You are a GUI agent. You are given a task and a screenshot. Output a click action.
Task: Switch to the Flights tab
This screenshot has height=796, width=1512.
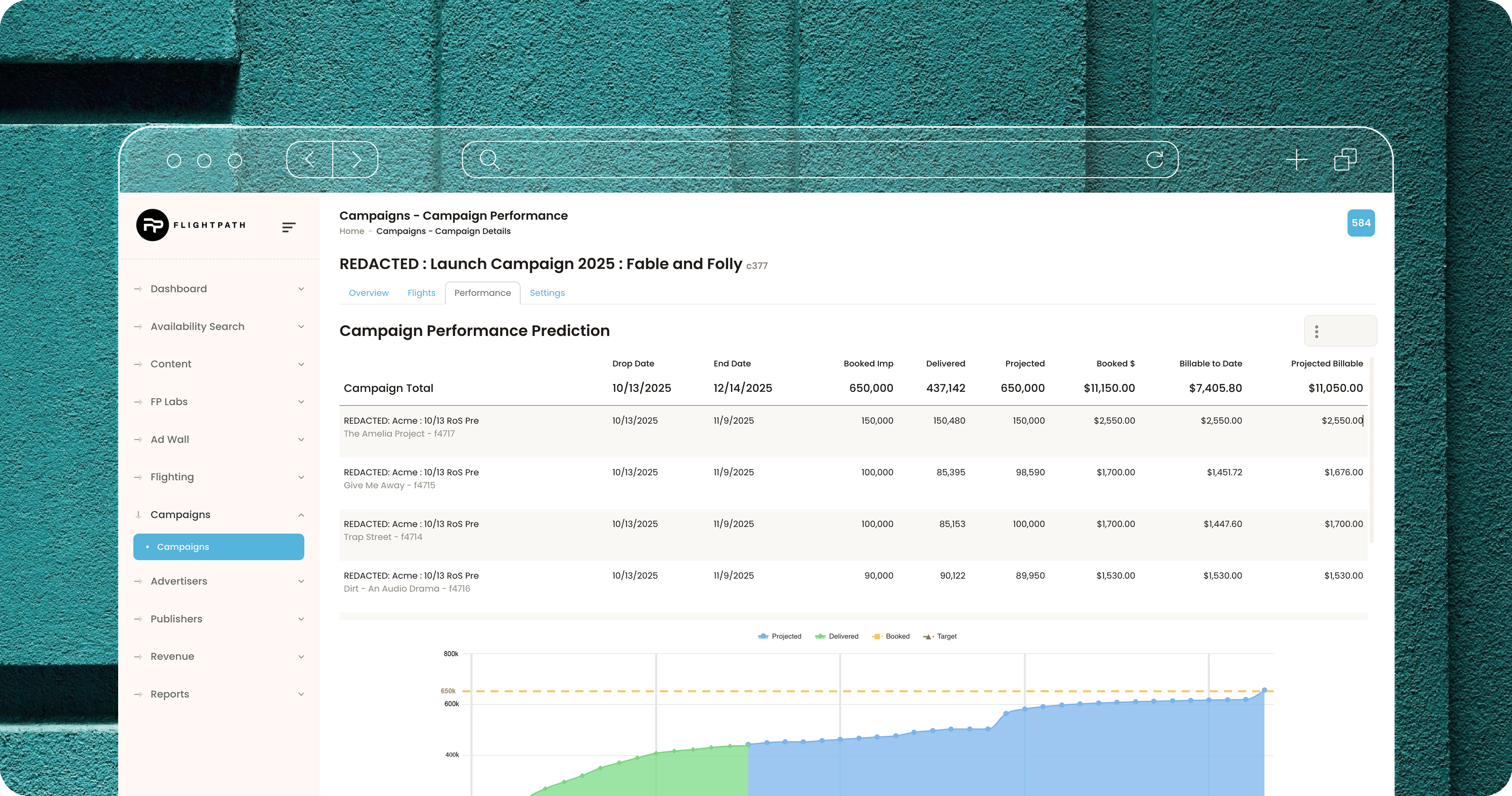coord(421,293)
